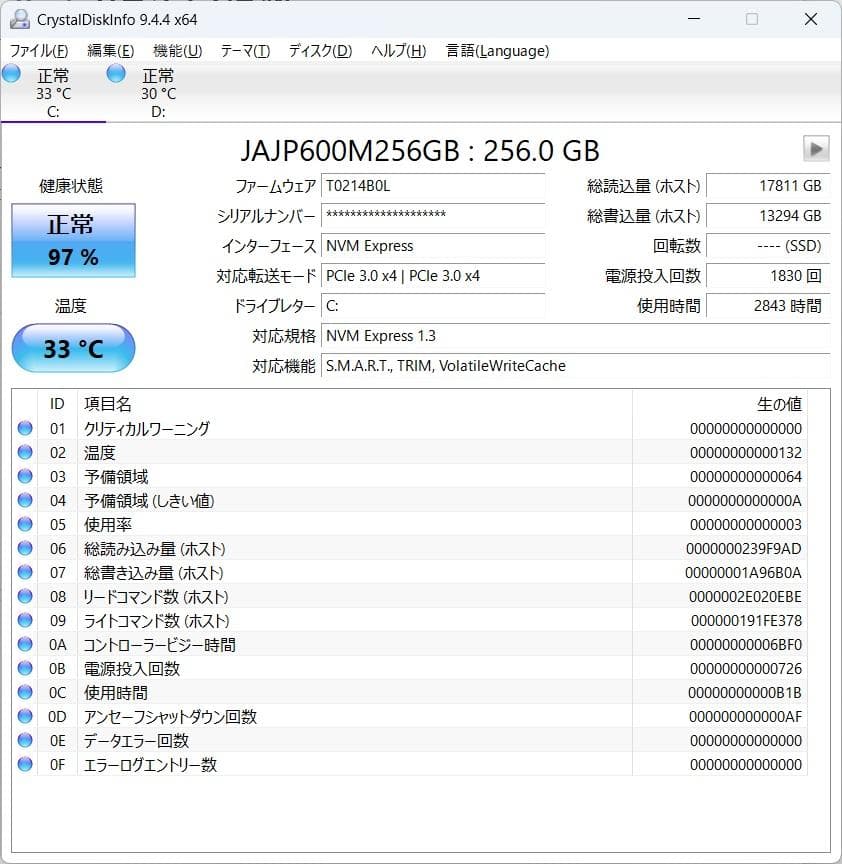The image size is (842, 864).
Task: Click the blue health circle above drive C:
Action: click(11, 72)
